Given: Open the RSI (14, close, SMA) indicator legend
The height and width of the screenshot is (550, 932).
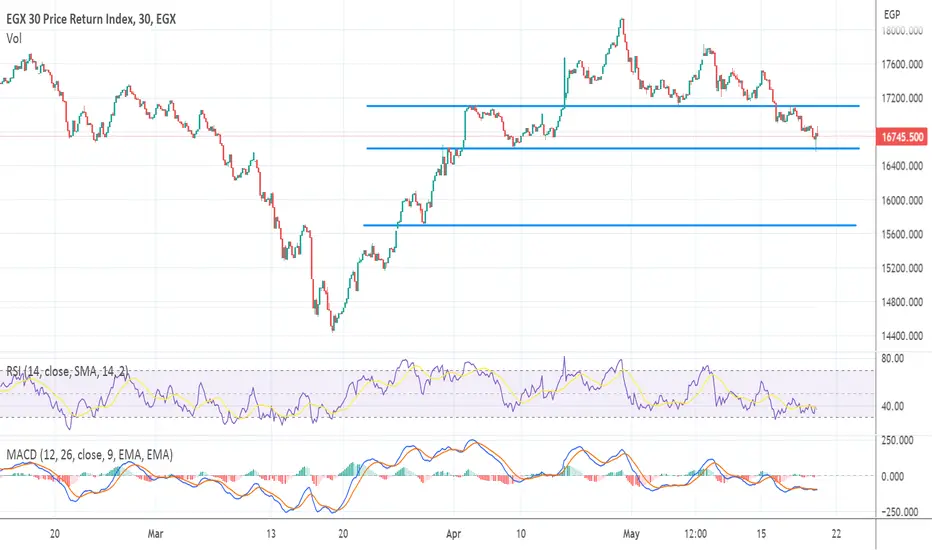Looking at the screenshot, I should point(67,372).
